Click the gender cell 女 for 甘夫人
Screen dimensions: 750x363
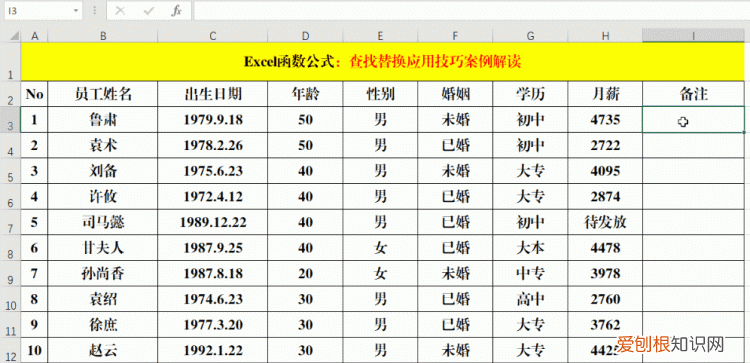tap(380, 248)
